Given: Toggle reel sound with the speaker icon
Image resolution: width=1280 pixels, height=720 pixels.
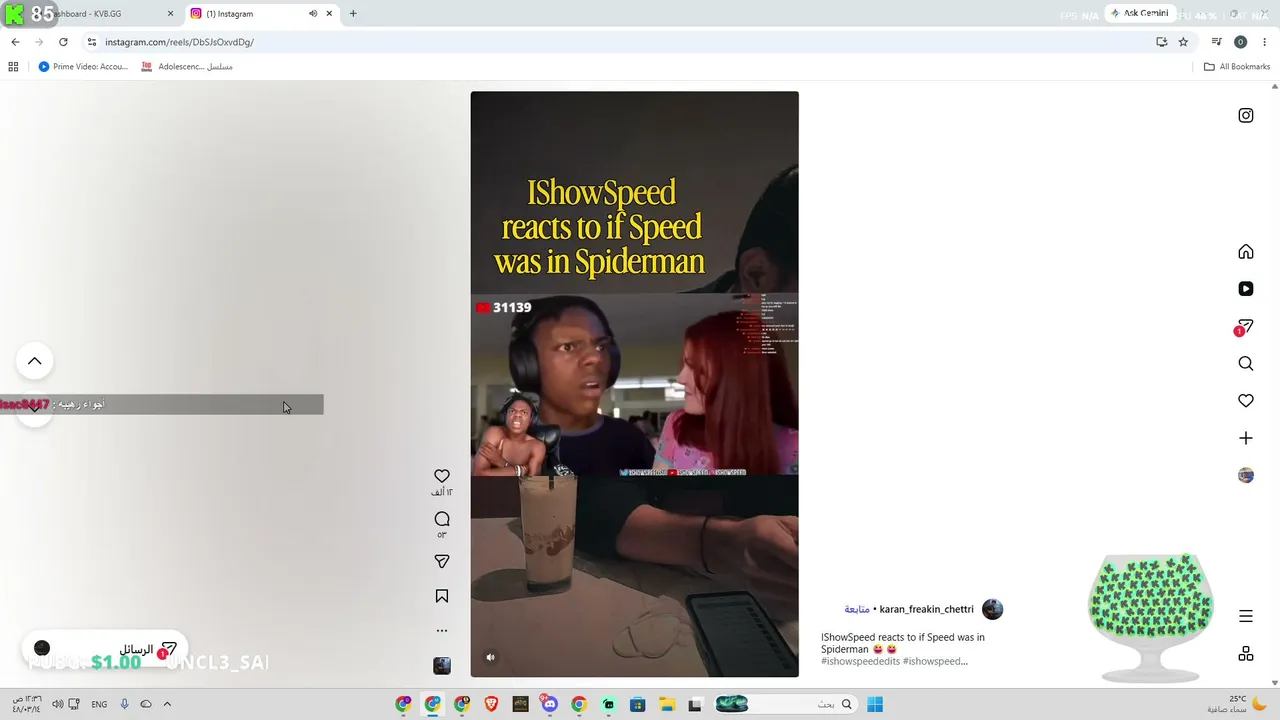Looking at the screenshot, I should [490, 657].
